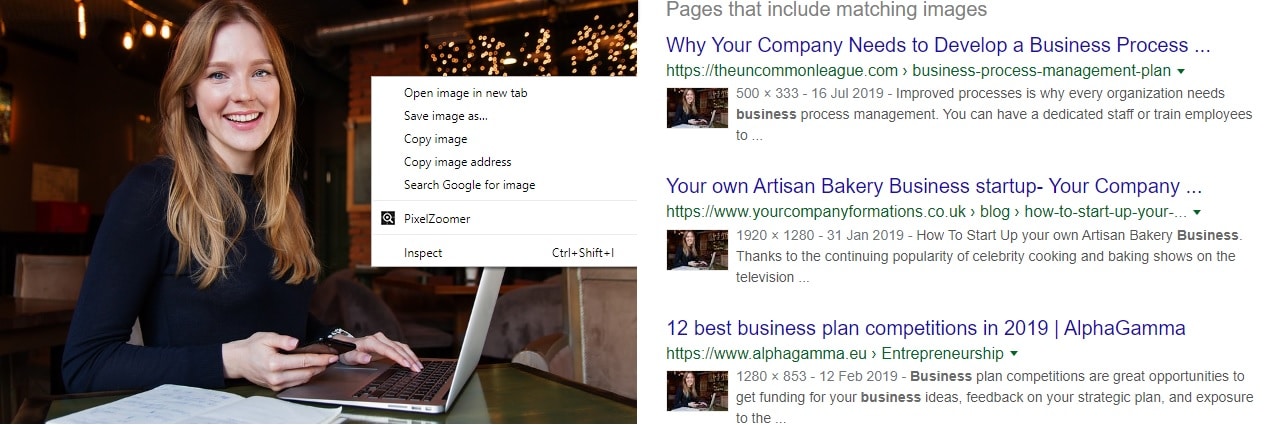Open 'Your own Artisan Bakery Business startup' result
Image resolution: width=1285 pixels, height=425 pixels.
tap(934, 186)
